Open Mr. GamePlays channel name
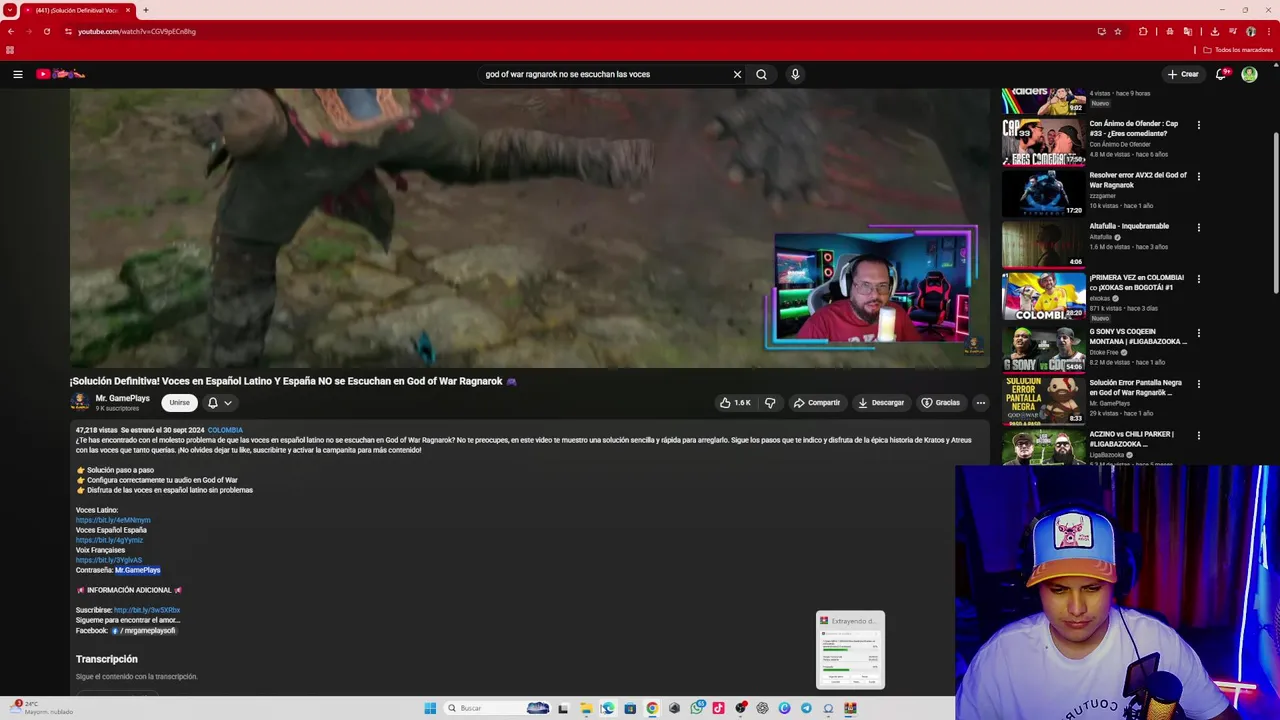The image size is (1280, 720). pos(122,398)
